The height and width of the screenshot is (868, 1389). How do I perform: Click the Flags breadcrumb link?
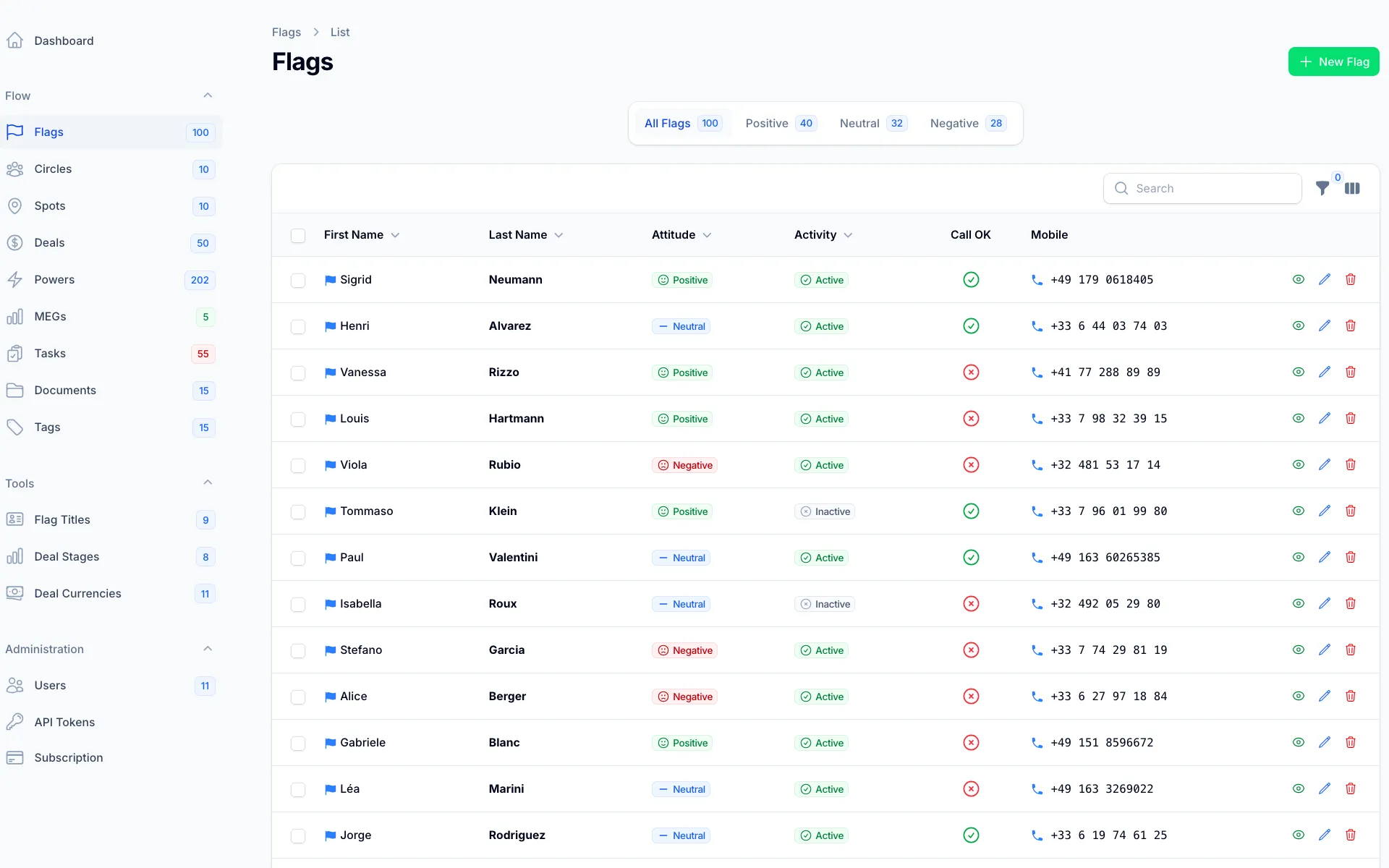pos(286,33)
